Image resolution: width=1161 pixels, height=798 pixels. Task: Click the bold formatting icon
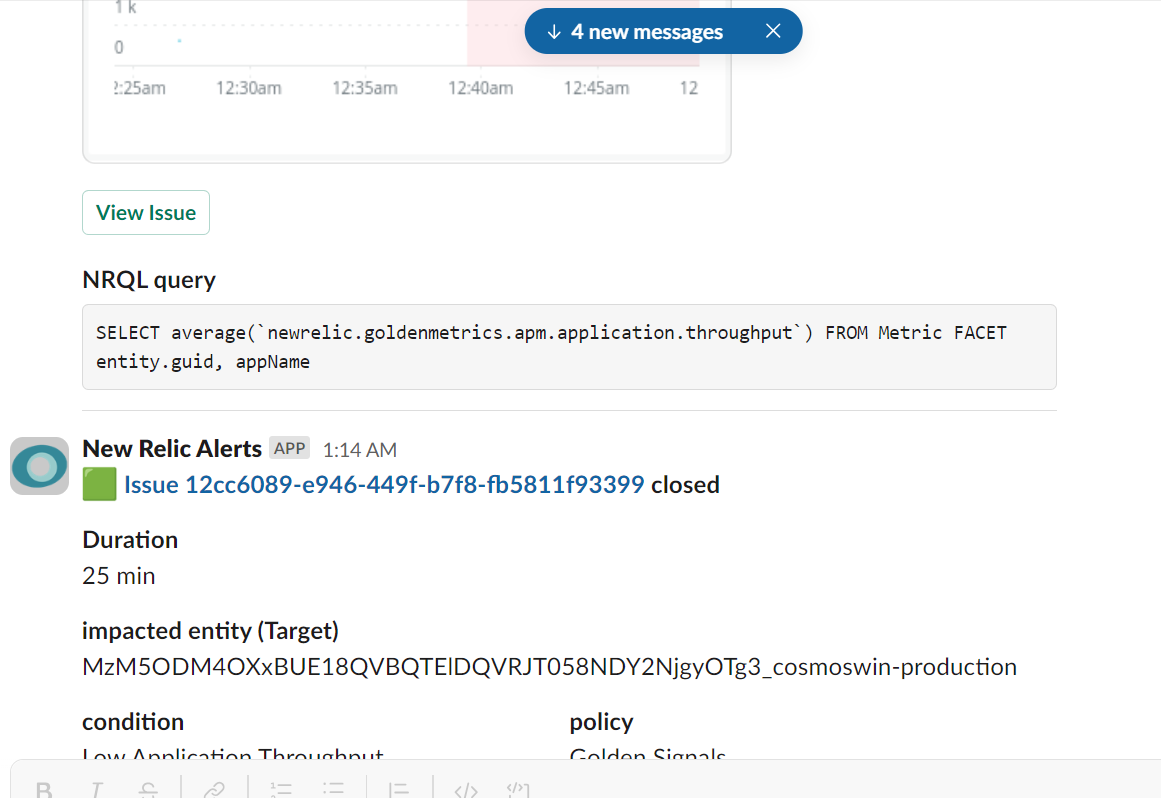tap(44, 790)
